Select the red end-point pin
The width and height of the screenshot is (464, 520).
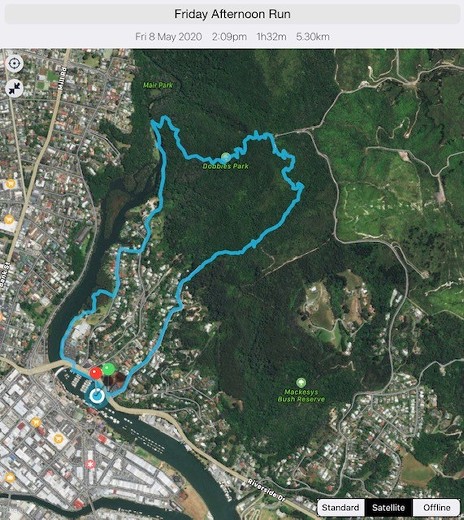point(96,373)
